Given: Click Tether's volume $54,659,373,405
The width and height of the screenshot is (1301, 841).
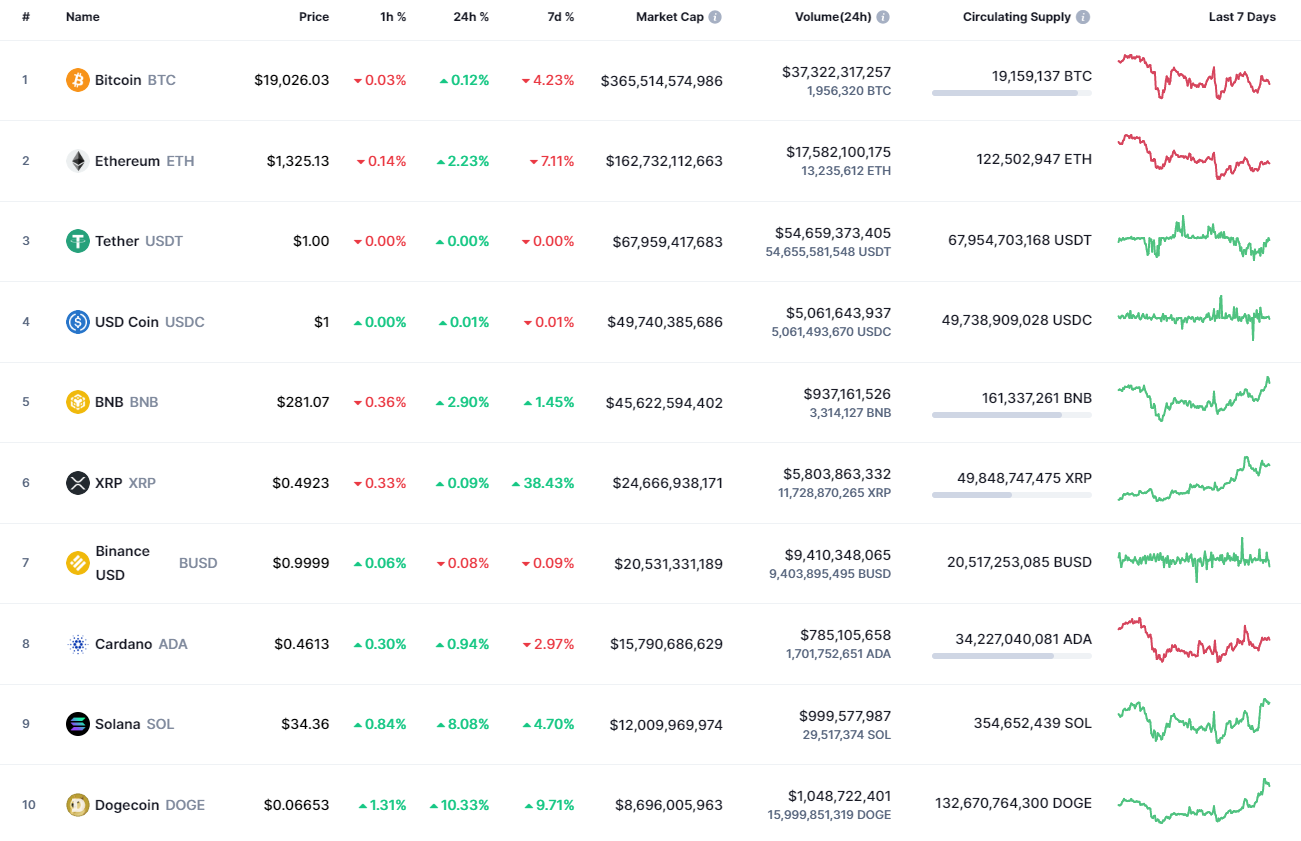Looking at the screenshot, I should point(833,233).
